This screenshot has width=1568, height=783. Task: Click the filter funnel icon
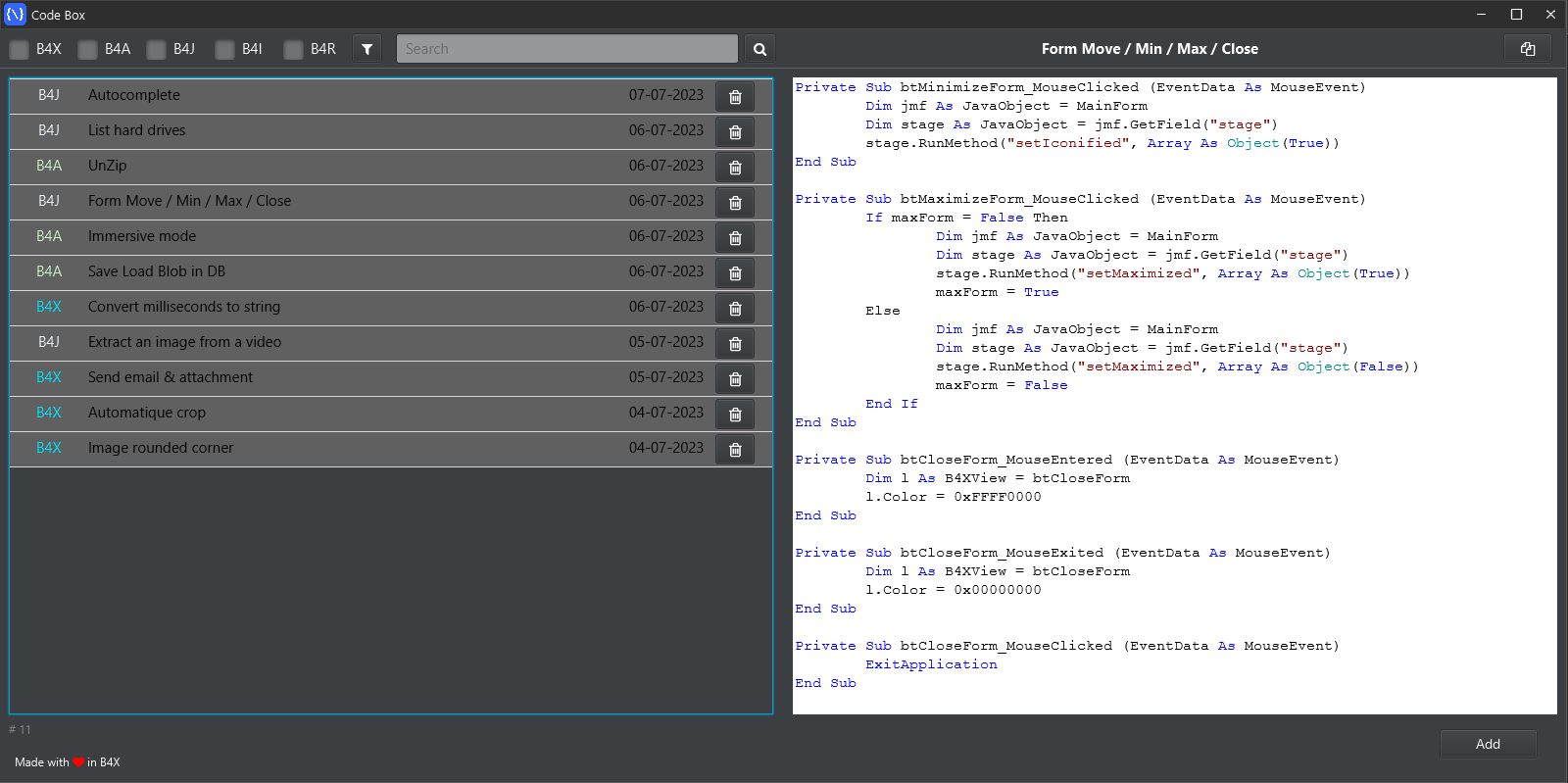[x=367, y=49]
